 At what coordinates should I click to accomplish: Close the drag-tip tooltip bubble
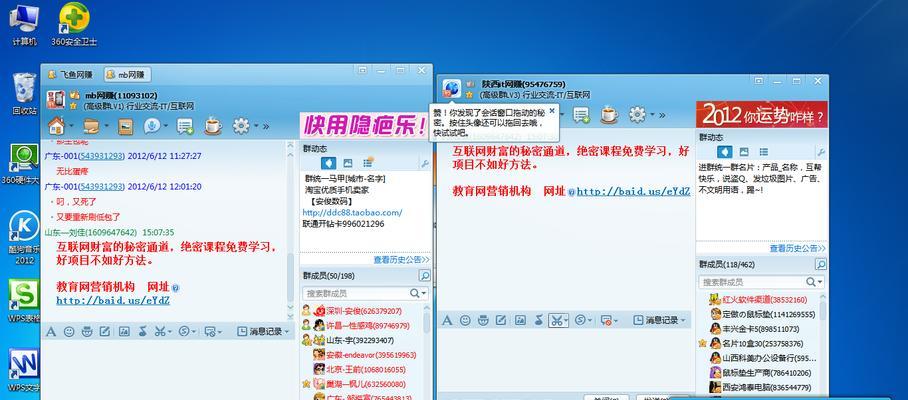[552, 109]
